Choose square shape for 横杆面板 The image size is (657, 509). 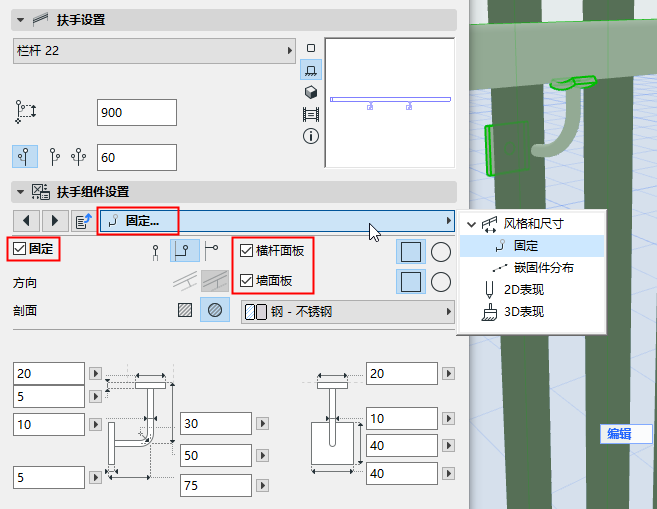click(411, 252)
